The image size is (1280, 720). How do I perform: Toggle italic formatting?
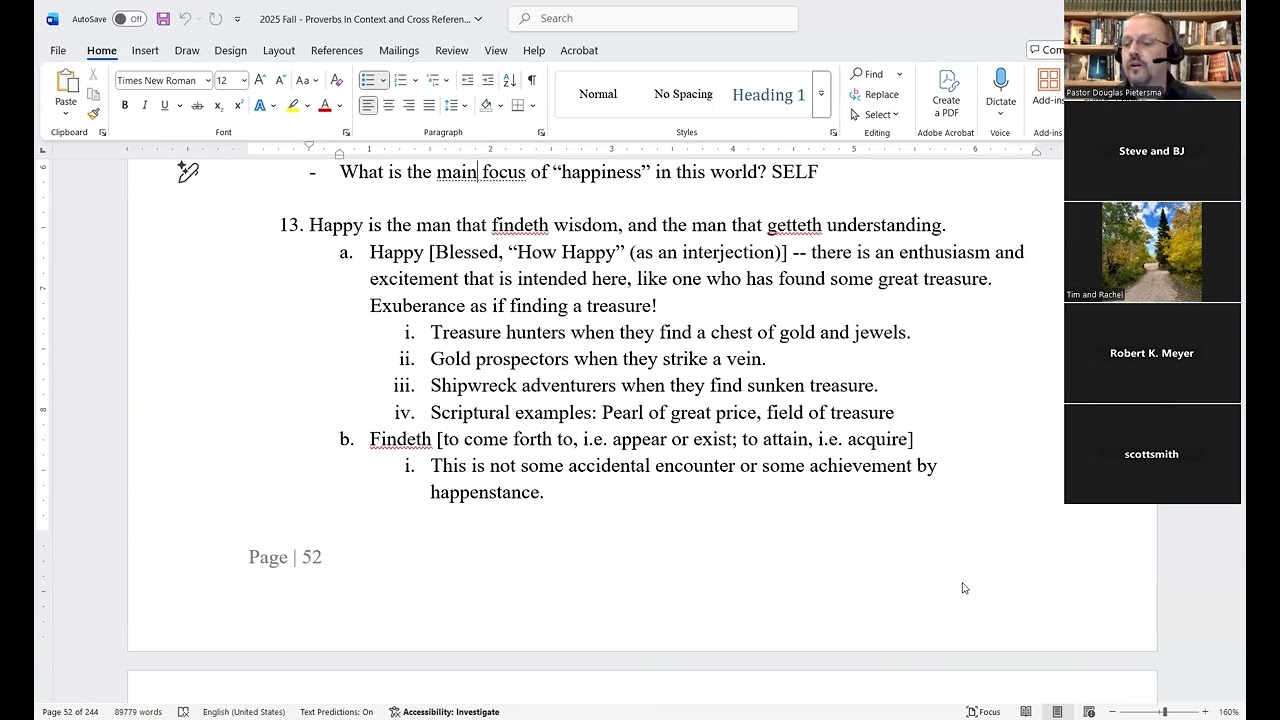pyautogui.click(x=144, y=105)
